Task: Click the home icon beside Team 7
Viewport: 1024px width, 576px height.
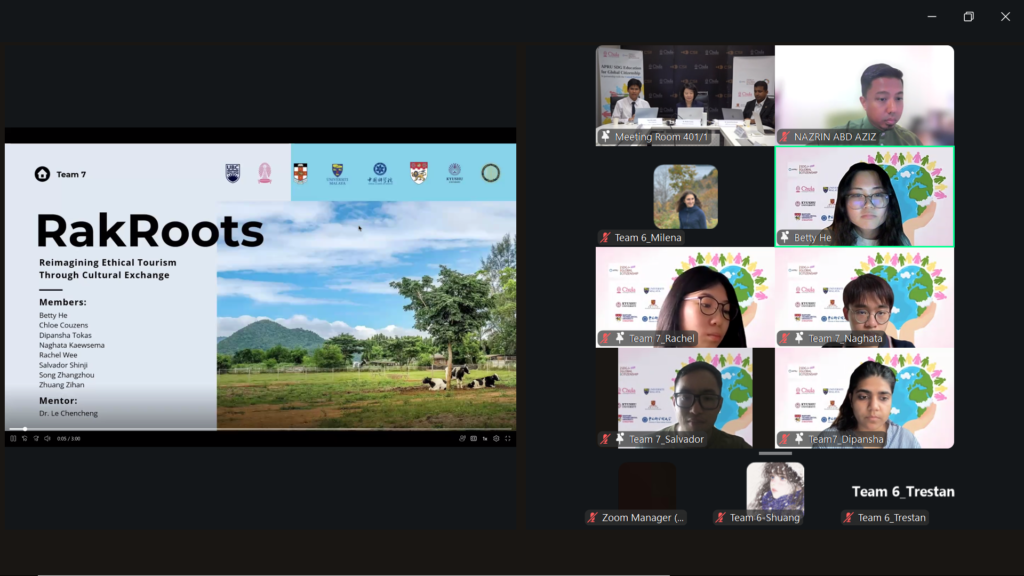Action: pyautogui.click(x=42, y=174)
